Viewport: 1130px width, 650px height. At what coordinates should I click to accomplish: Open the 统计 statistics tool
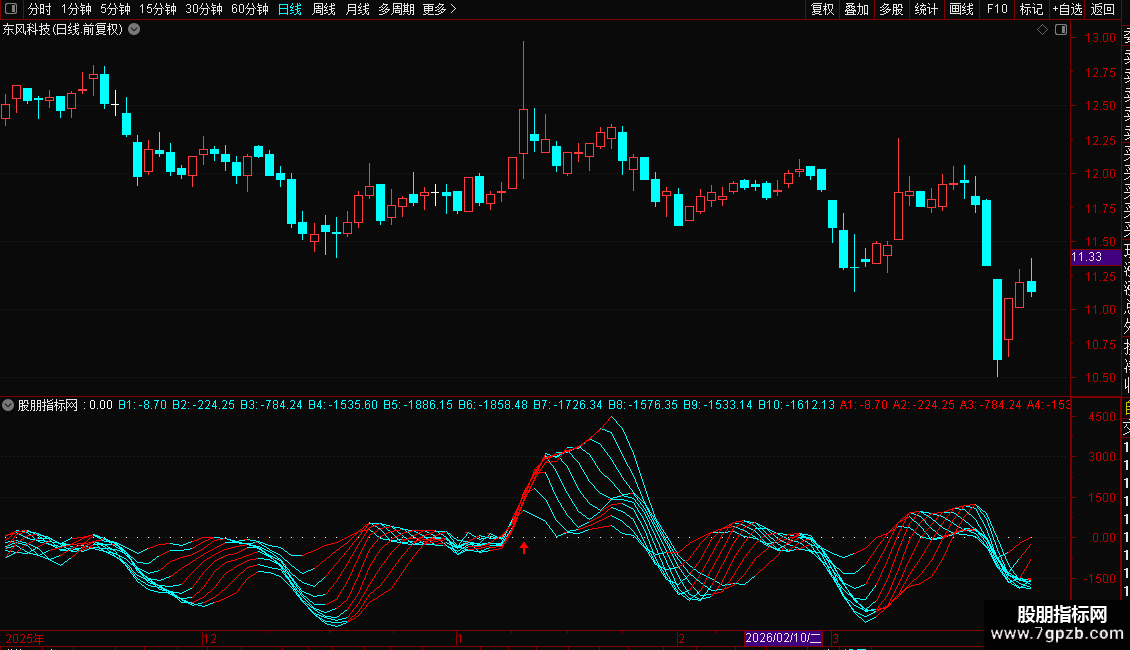click(x=926, y=9)
